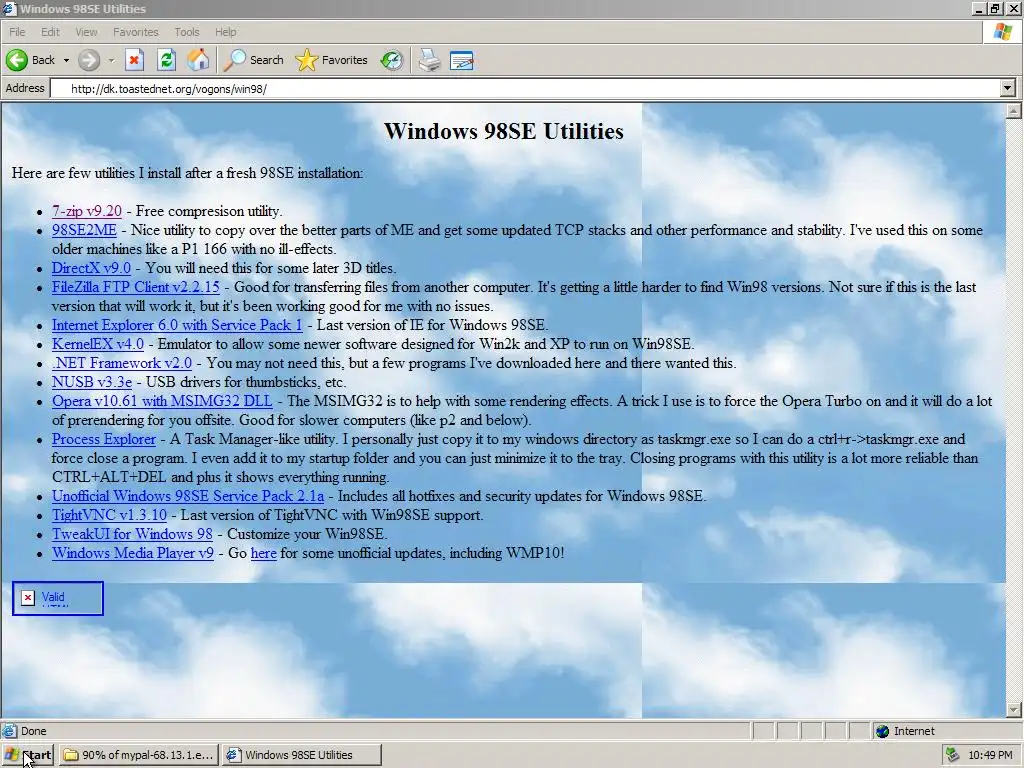Stop loading with the red X icon
This screenshot has height=768, width=1024.
pyautogui.click(x=134, y=60)
